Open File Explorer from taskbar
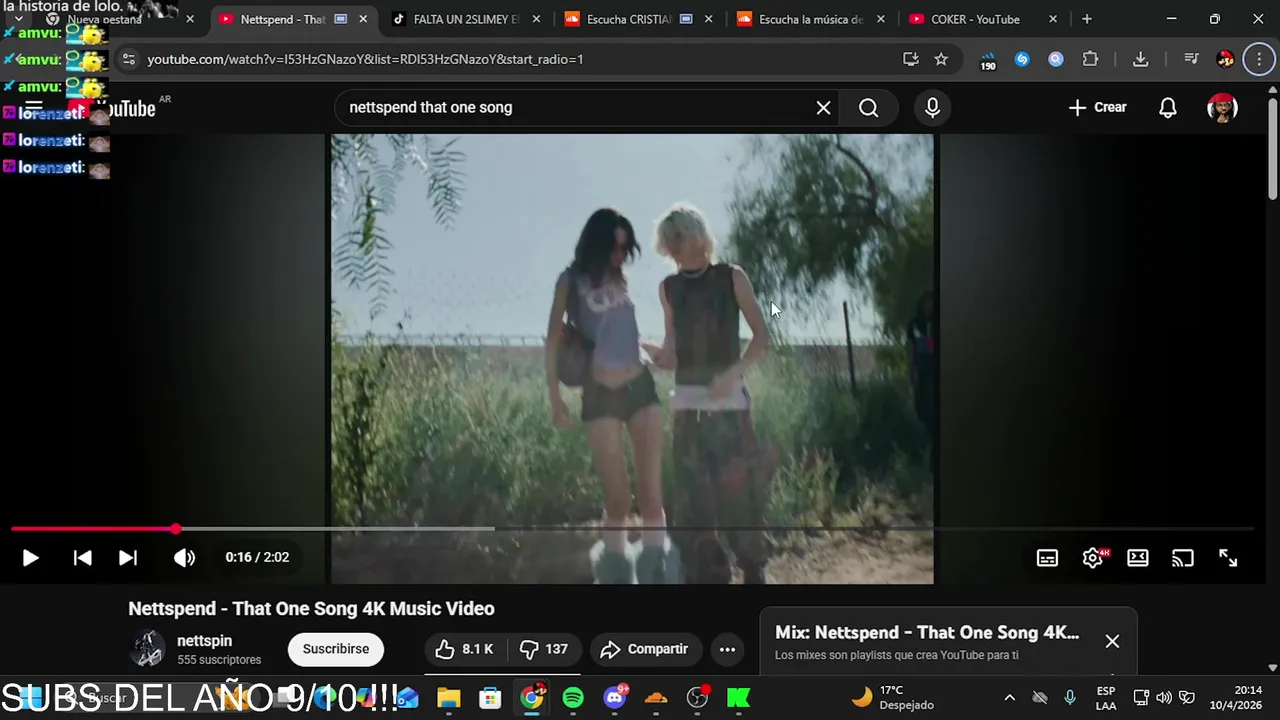This screenshot has width=1280, height=720. click(x=449, y=698)
